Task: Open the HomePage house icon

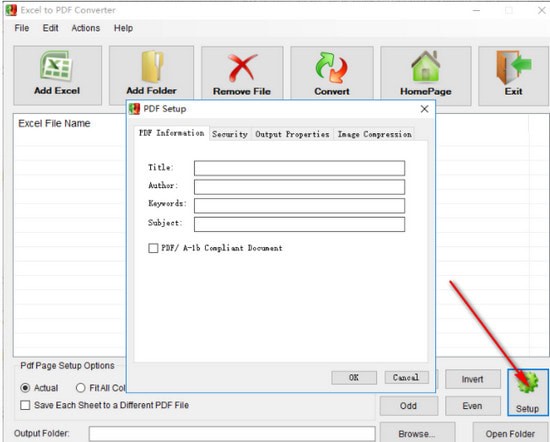Action: tap(425, 67)
